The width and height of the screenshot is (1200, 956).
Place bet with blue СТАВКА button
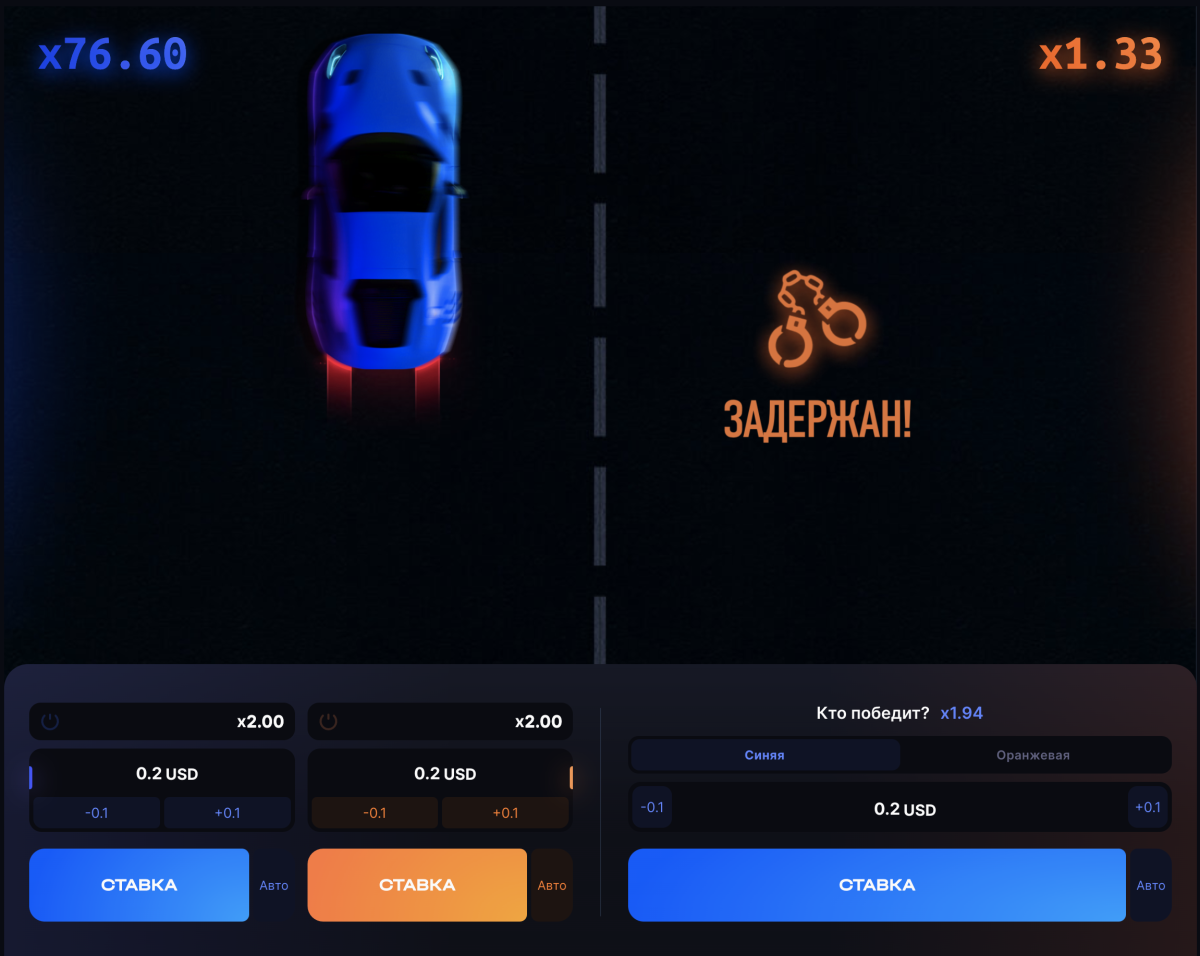tap(139, 885)
